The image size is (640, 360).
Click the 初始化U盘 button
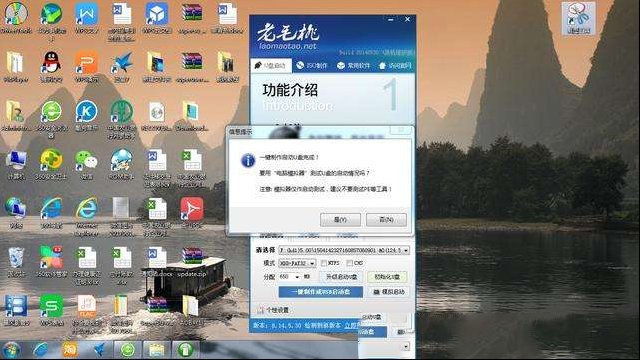tap(387, 277)
